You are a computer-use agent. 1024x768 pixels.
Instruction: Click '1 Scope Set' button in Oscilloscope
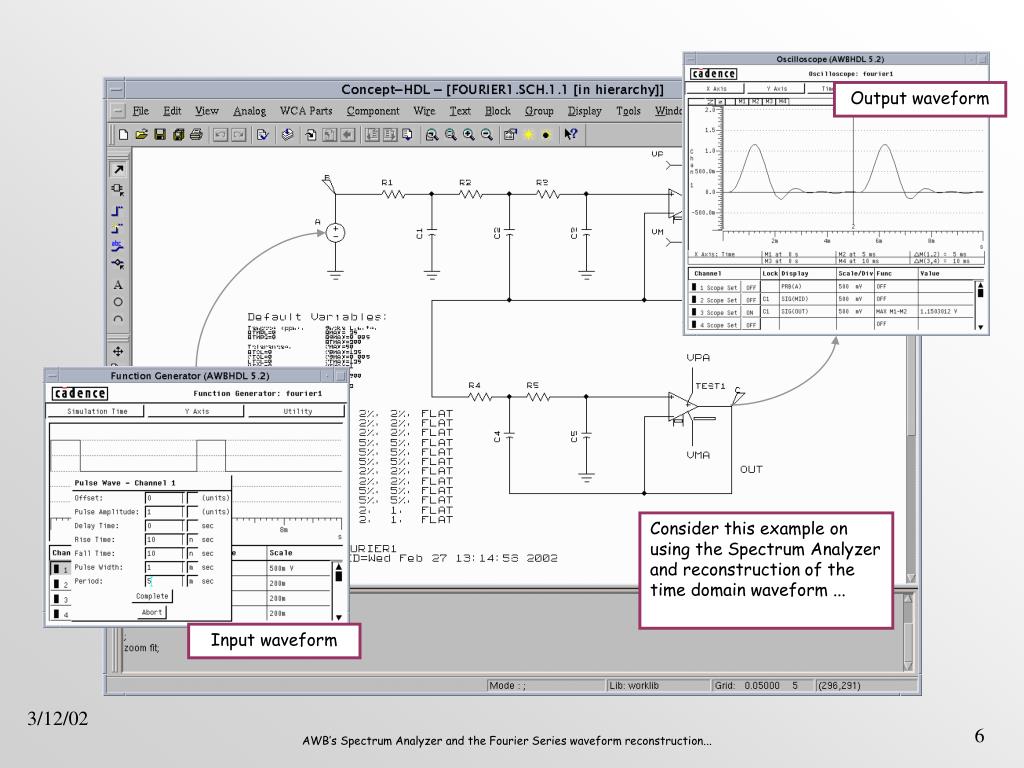tap(716, 287)
